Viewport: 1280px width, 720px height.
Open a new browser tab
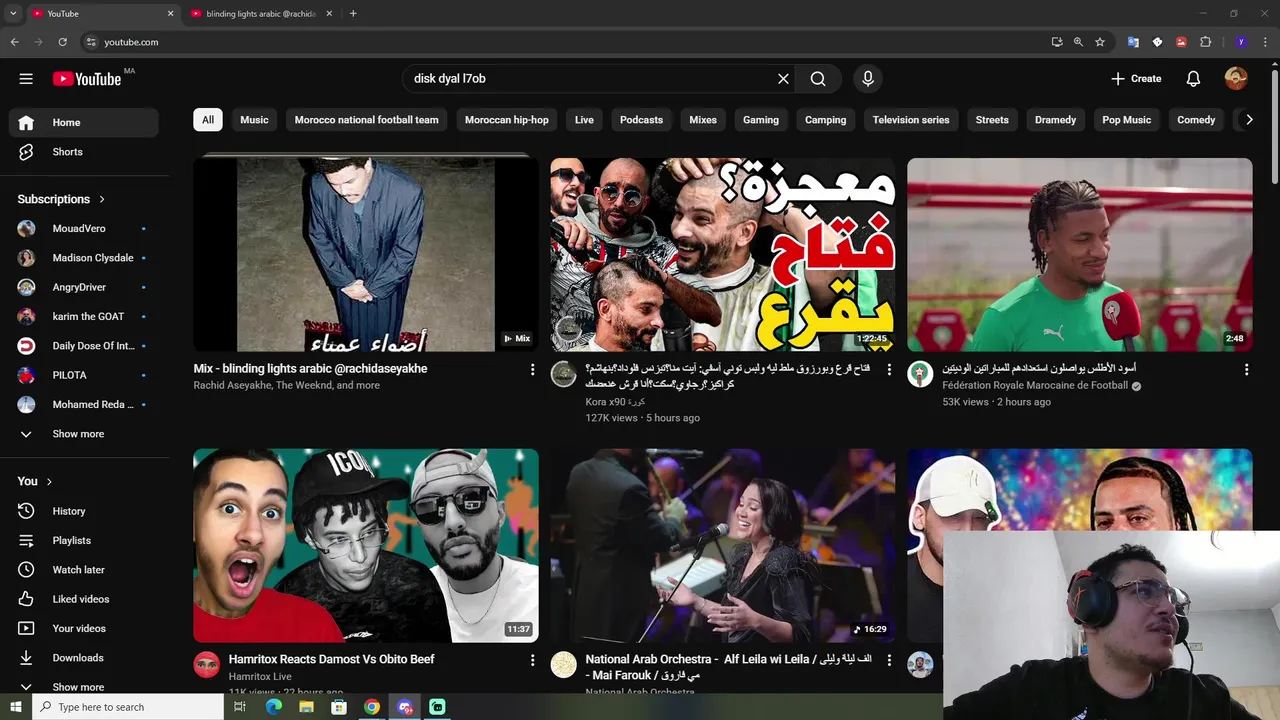click(353, 14)
